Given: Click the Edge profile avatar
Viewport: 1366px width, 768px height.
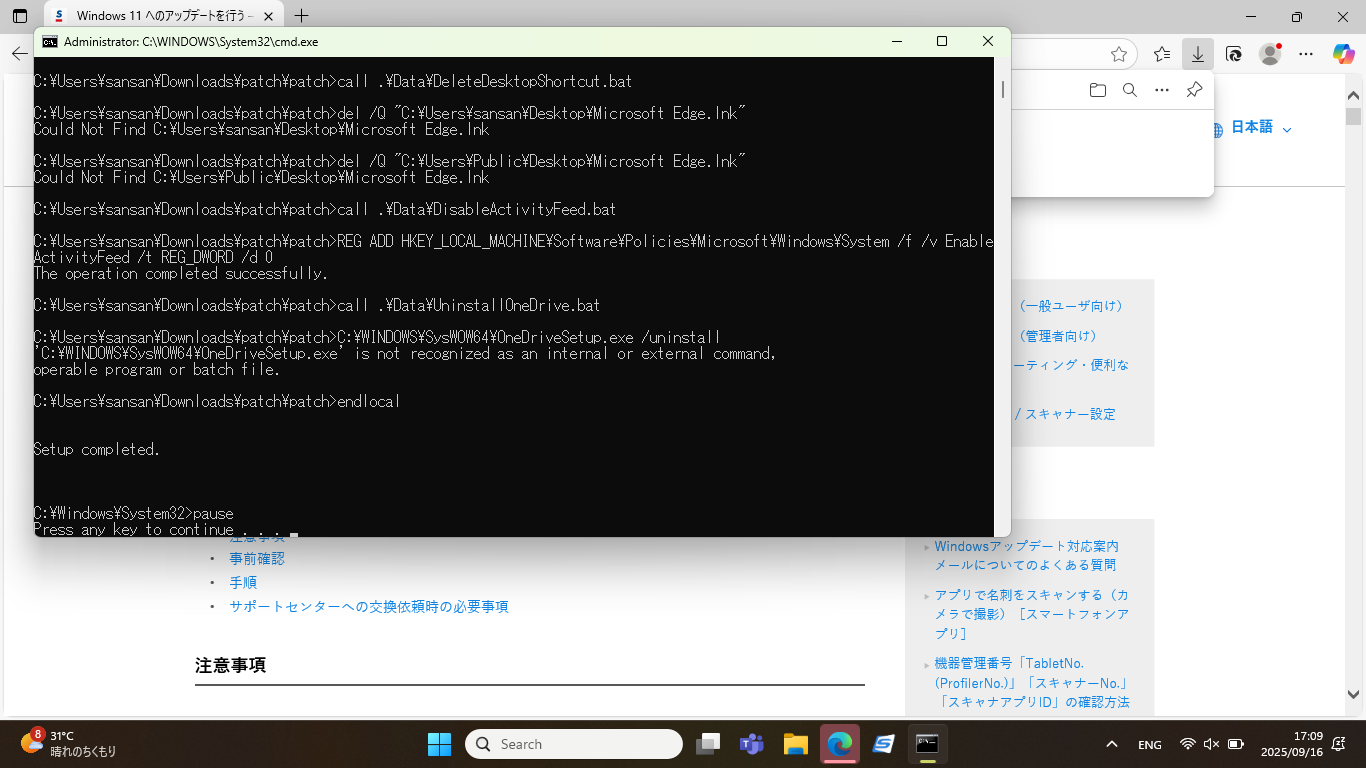Looking at the screenshot, I should (x=1270, y=54).
